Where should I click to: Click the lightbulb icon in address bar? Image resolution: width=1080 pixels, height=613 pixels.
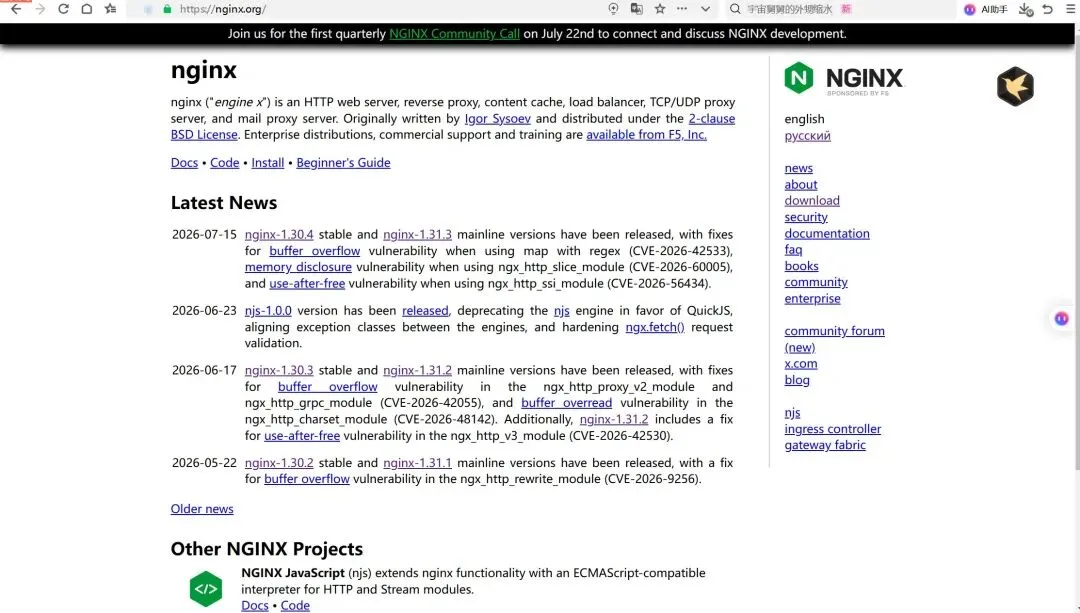tap(613, 9)
